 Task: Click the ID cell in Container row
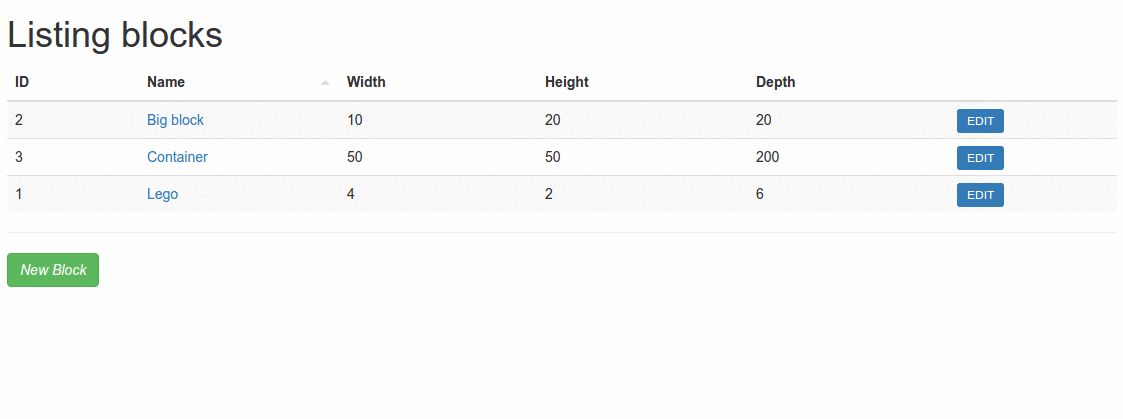(x=19, y=157)
